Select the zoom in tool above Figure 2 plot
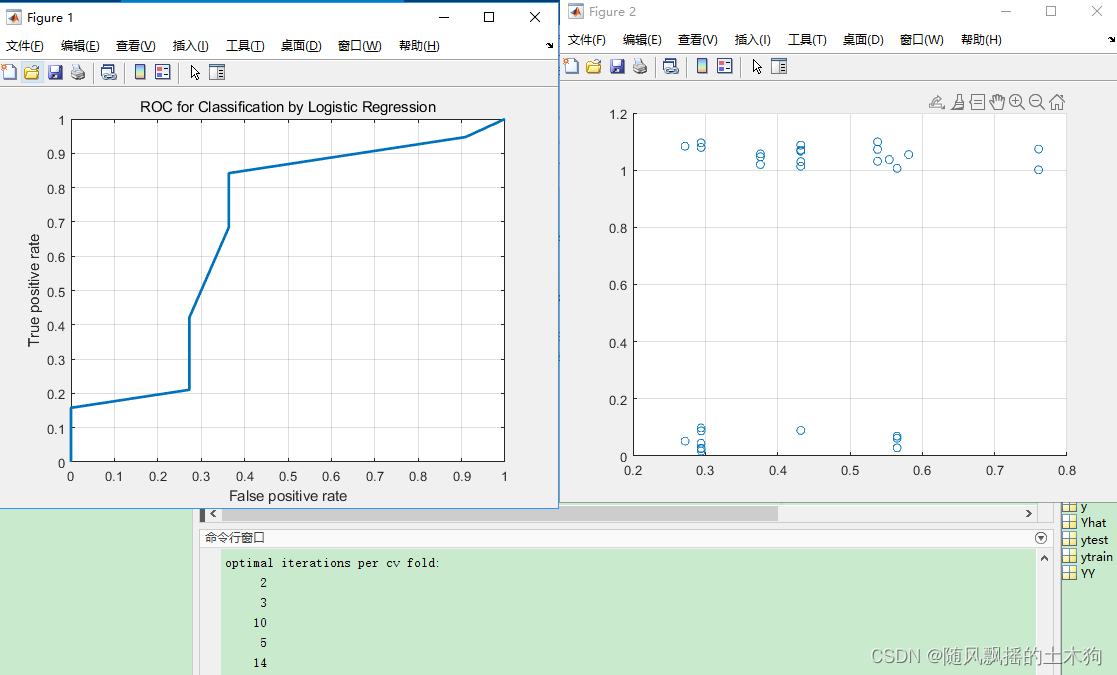Image resolution: width=1117 pixels, height=675 pixels. pyautogui.click(x=1017, y=103)
